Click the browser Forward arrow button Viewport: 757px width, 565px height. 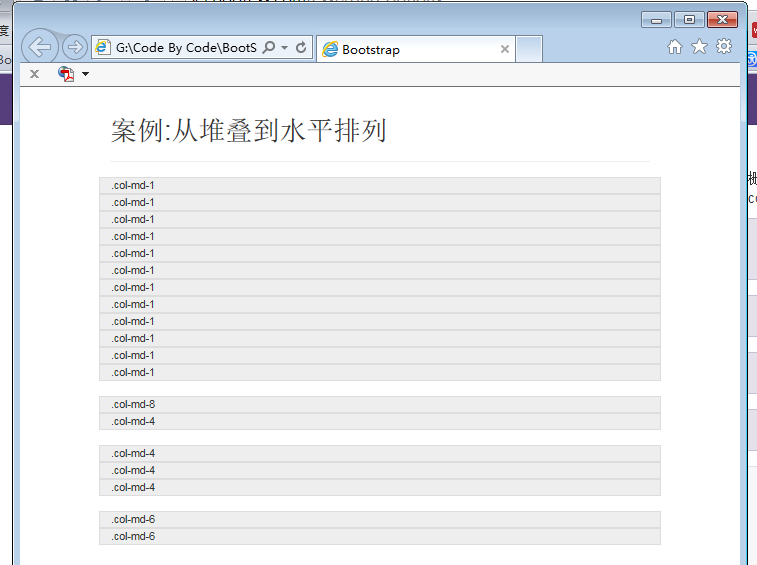click(74, 47)
